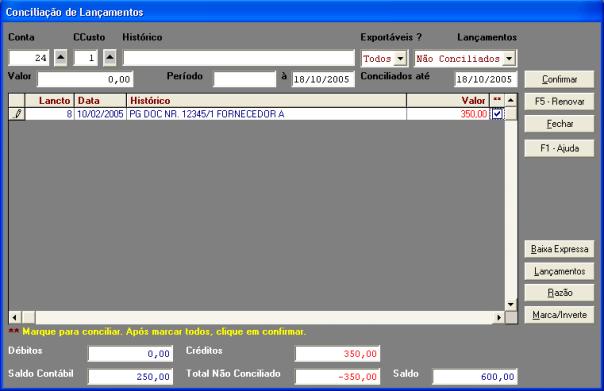Click the CCusto input field showing 1
The image size is (604, 391).
click(x=86, y=58)
